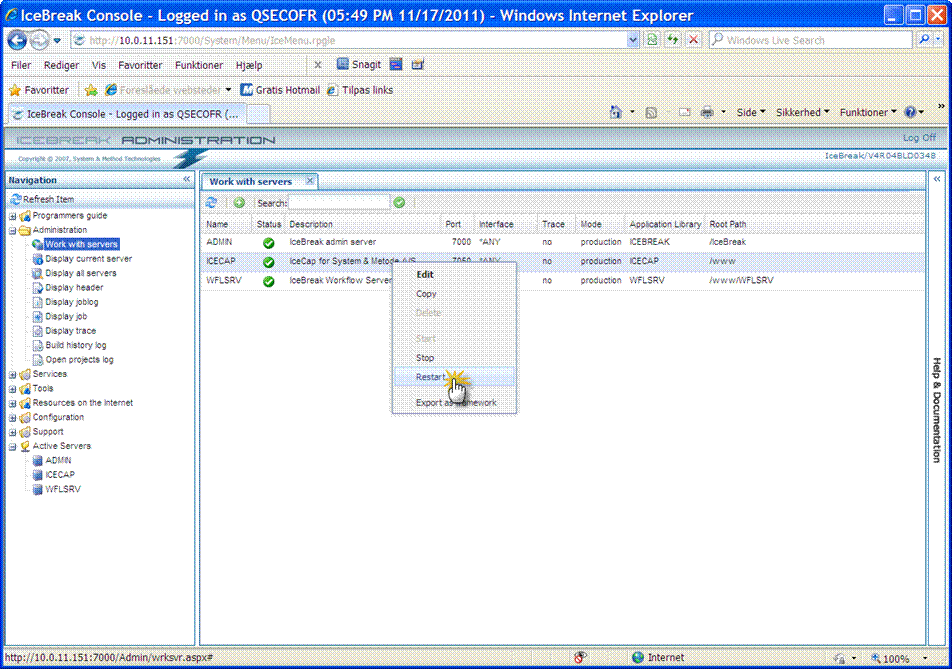This screenshot has height=669, width=952.
Task: Click the zoom level 100% in status bar
Action: [896, 658]
